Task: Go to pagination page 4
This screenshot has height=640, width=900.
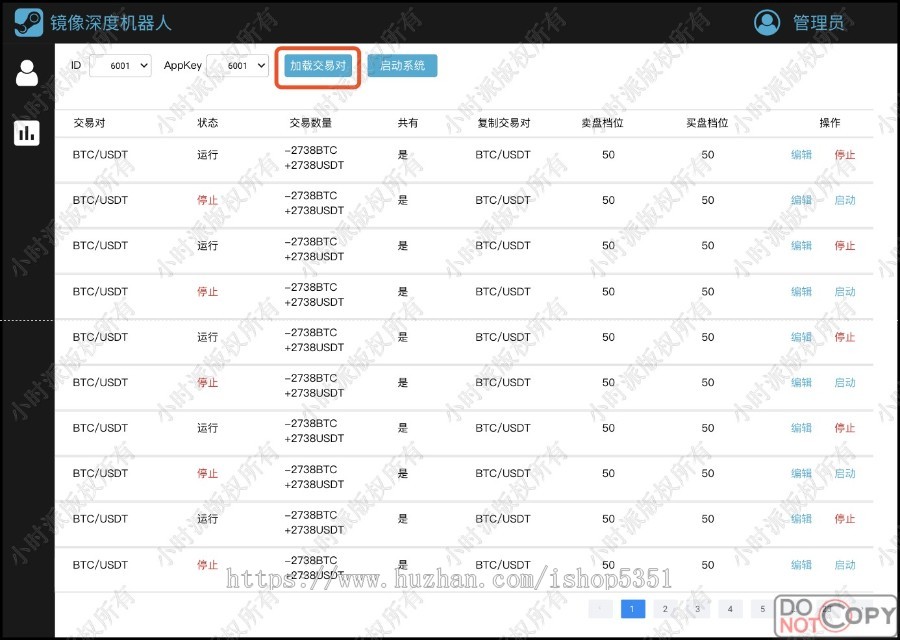Action: pyautogui.click(x=730, y=608)
